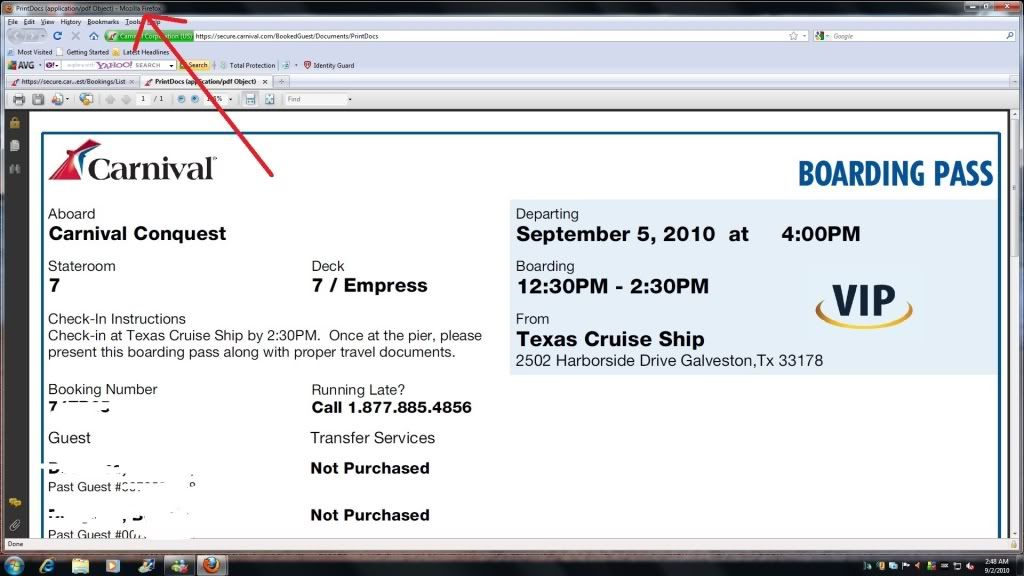Click the PDF collaborate globe icon
This screenshot has width=1024, height=576.
[x=86, y=99]
